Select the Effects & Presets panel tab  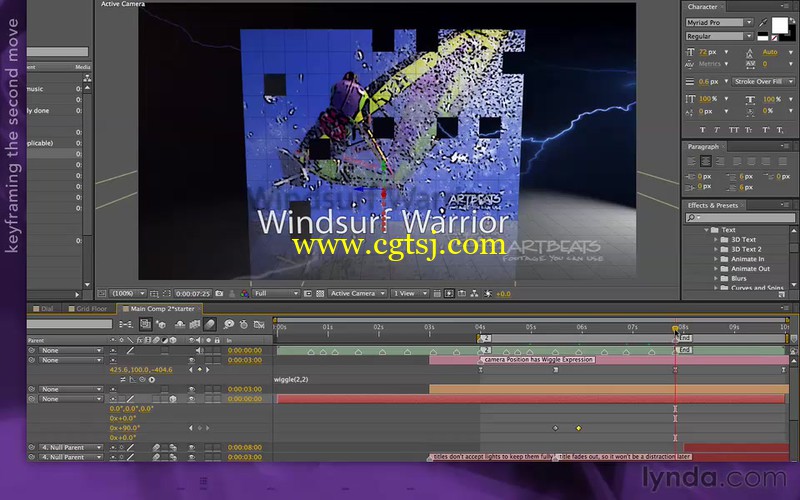click(713, 205)
